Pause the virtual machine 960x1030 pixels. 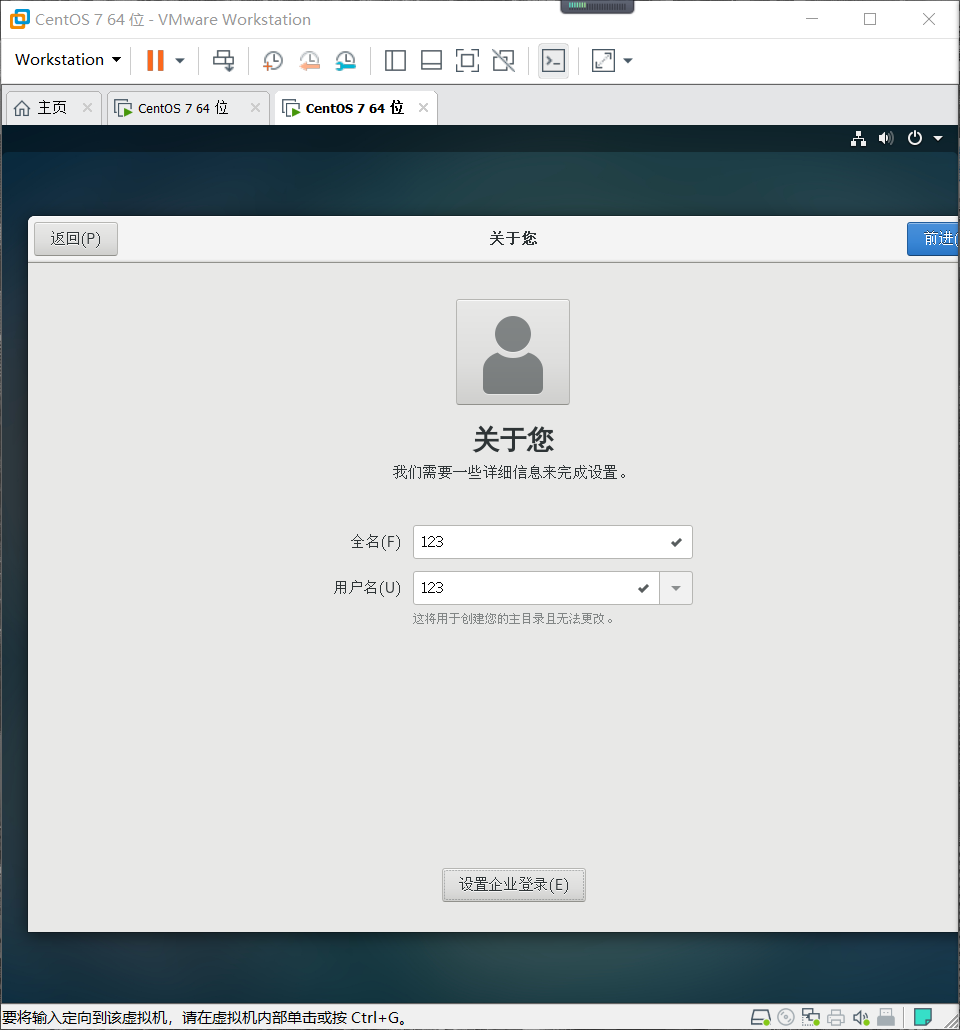tap(155, 60)
